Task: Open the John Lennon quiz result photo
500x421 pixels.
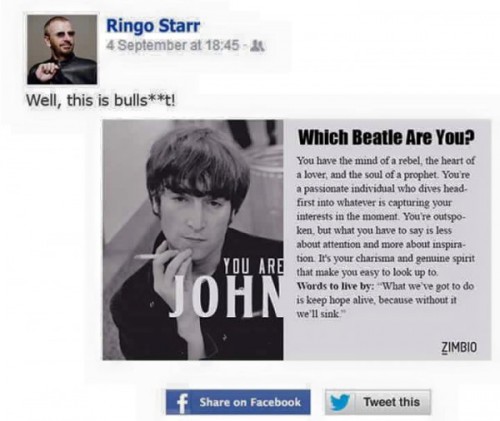Action: [193, 240]
